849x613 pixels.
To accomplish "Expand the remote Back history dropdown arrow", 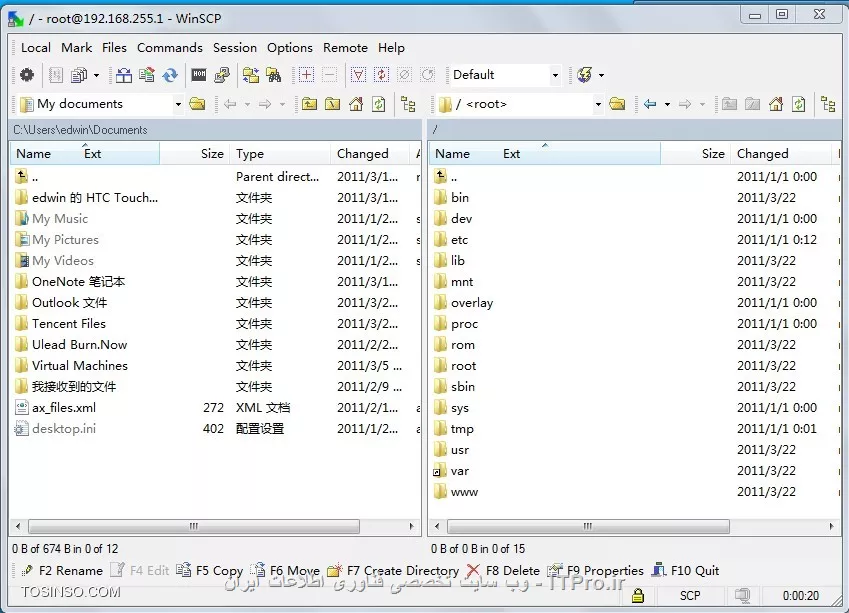I will pos(667,104).
